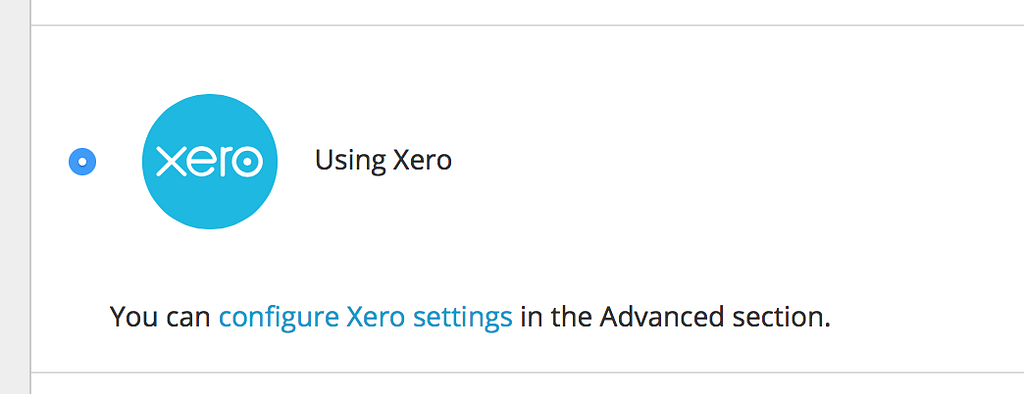1024x394 pixels.
Task: Click the word "Xero" in the option label
Action: pyautogui.click(x=422, y=160)
